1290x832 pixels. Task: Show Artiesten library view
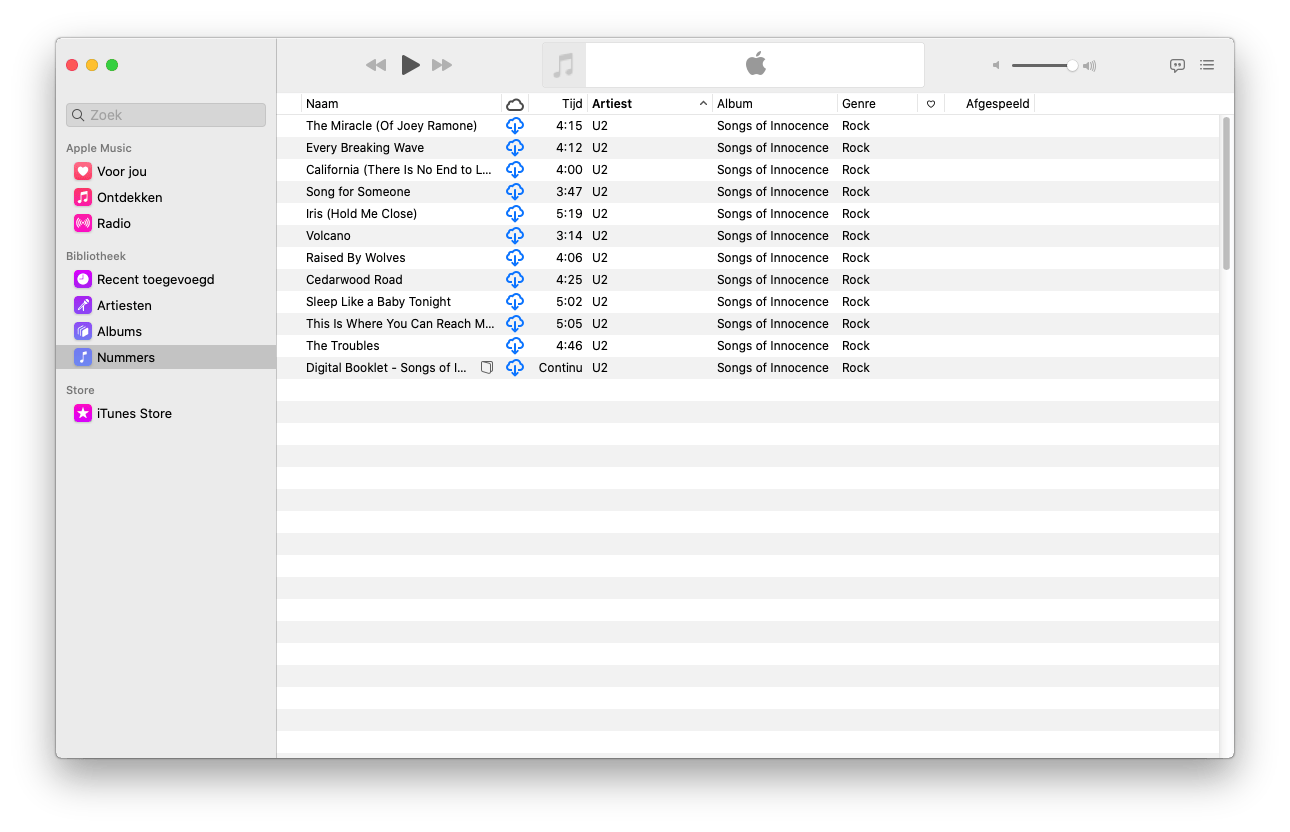coord(166,305)
